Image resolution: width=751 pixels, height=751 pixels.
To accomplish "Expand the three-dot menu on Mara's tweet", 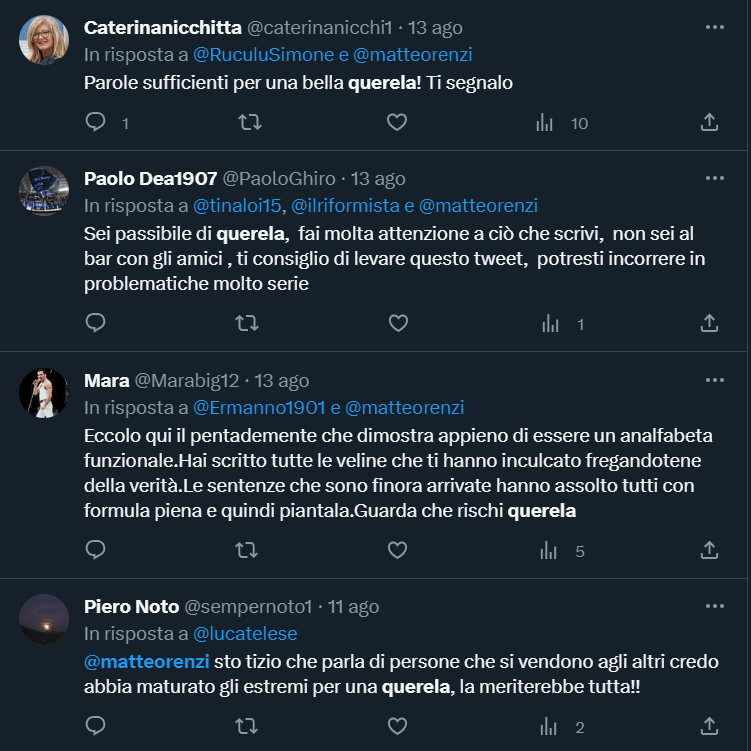I will click(x=714, y=381).
